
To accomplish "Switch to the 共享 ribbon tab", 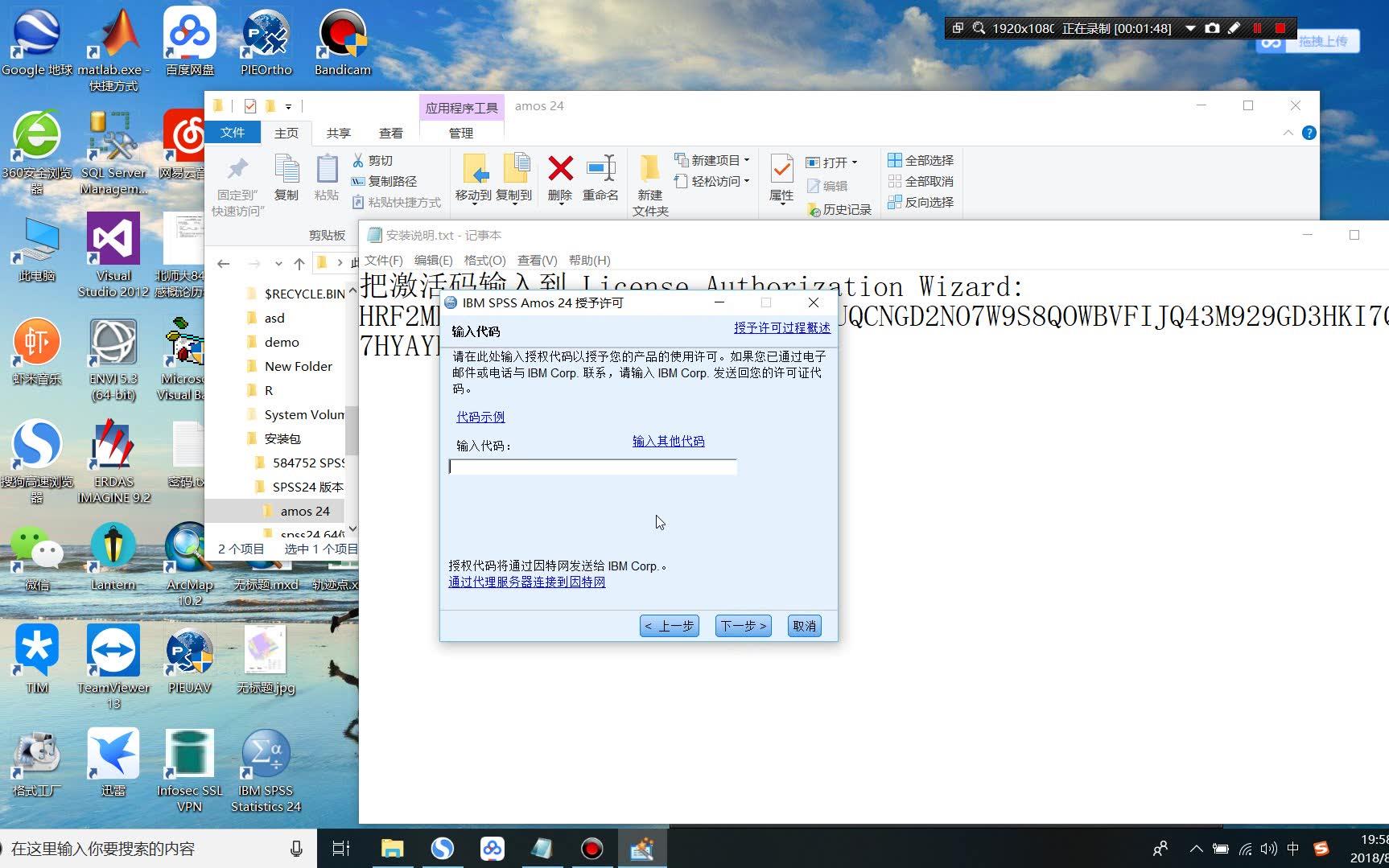I will tap(338, 133).
